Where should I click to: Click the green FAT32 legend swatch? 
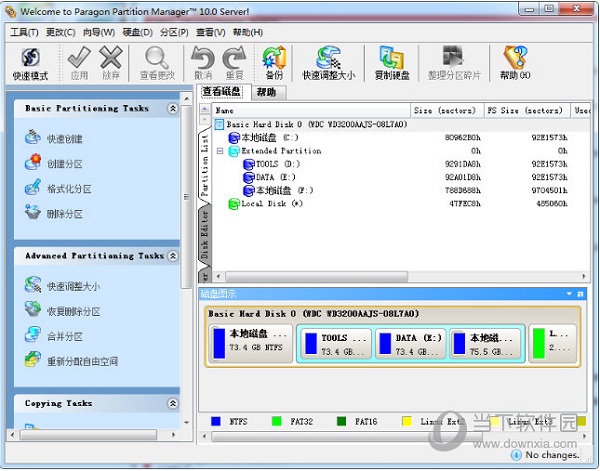click(276, 422)
